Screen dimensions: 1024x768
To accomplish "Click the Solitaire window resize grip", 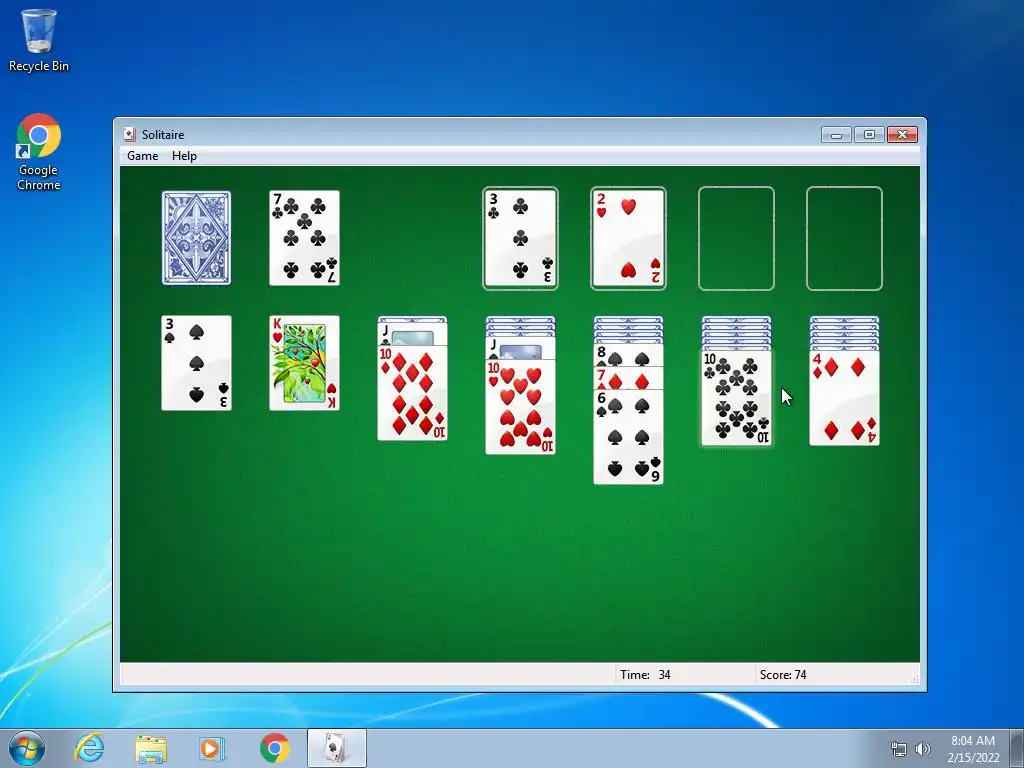I will (x=914, y=679).
